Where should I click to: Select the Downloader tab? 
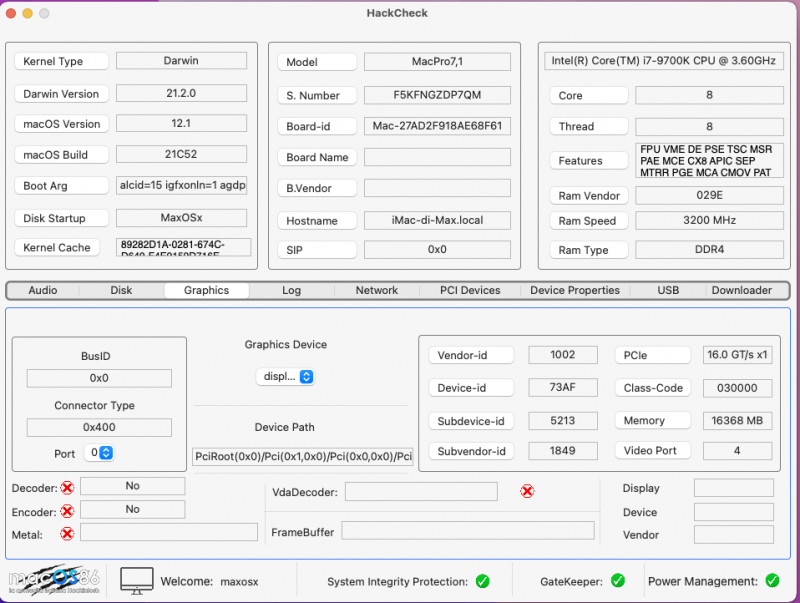[x=741, y=290]
